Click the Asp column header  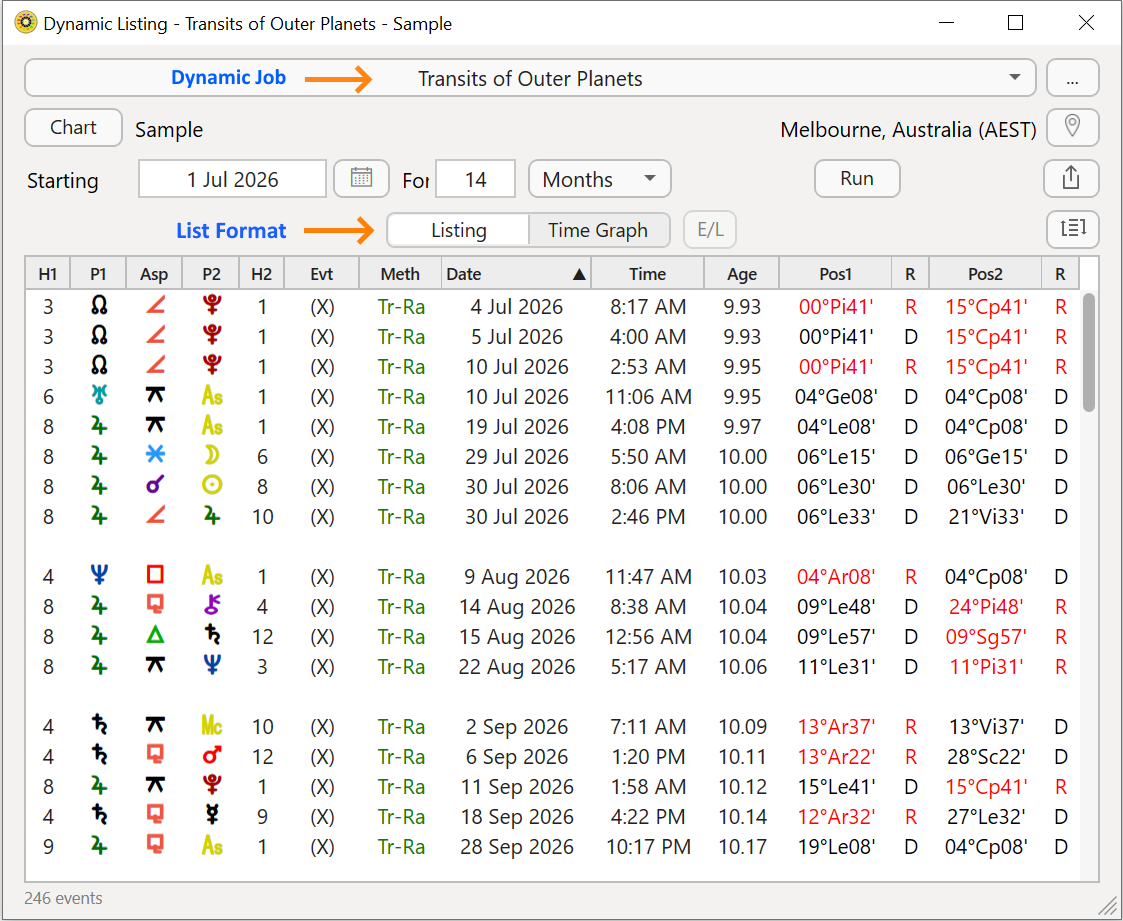click(154, 274)
